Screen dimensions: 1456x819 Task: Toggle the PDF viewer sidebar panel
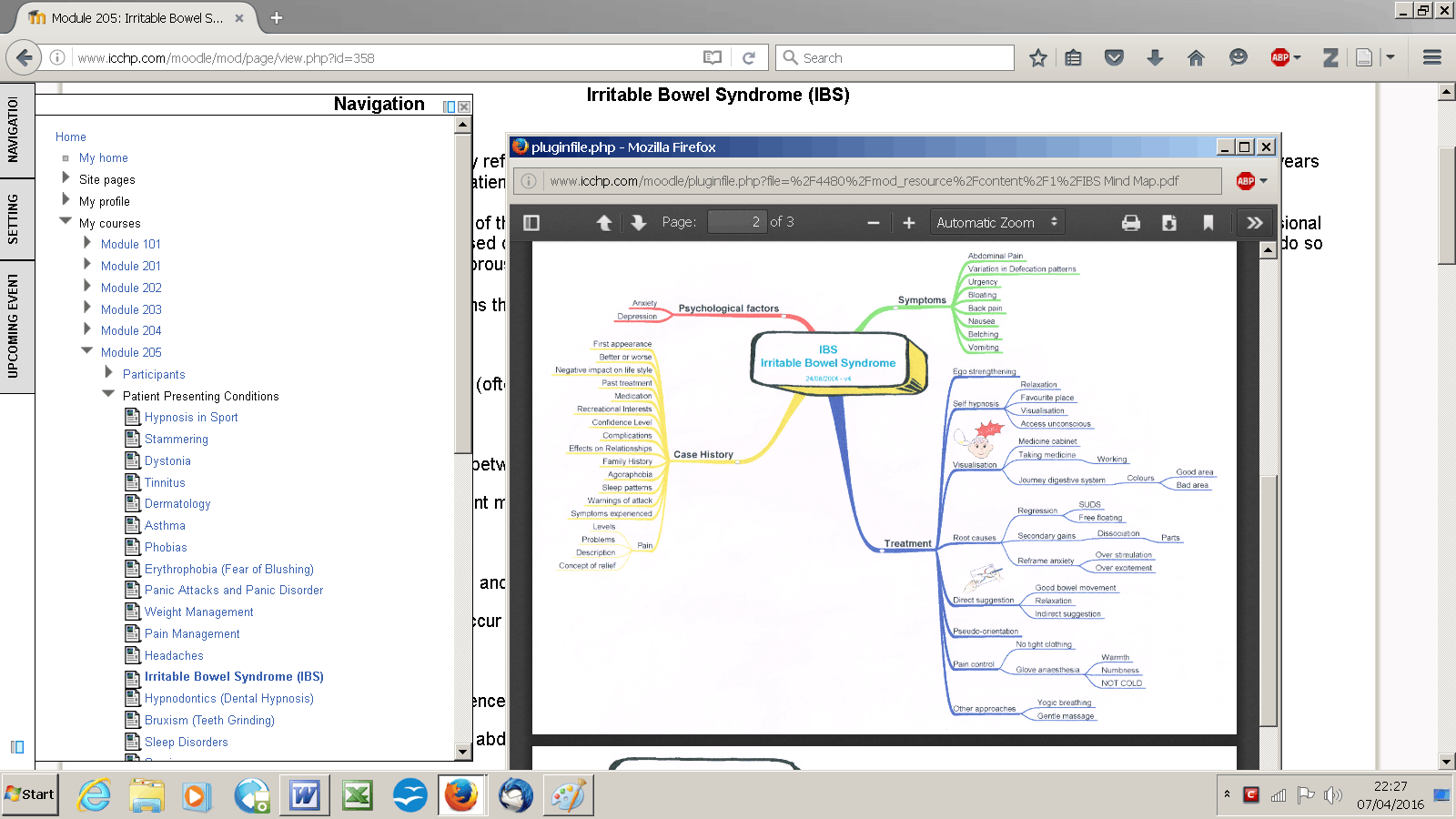click(x=531, y=221)
